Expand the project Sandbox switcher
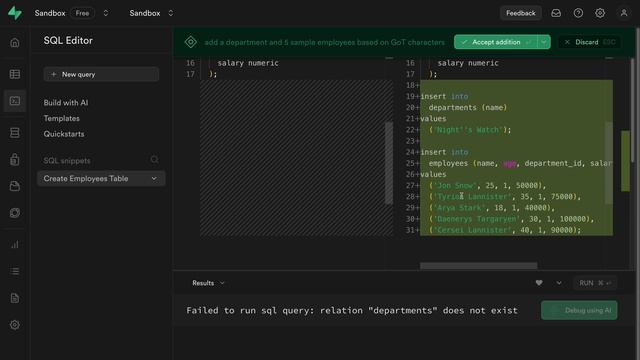This screenshot has height=360, width=640. click(171, 13)
